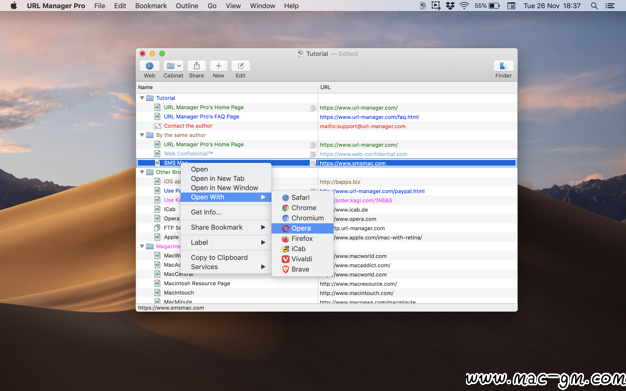Viewport: 626px width, 391px height.
Task: Select Open in New Tab
Action: click(226, 179)
